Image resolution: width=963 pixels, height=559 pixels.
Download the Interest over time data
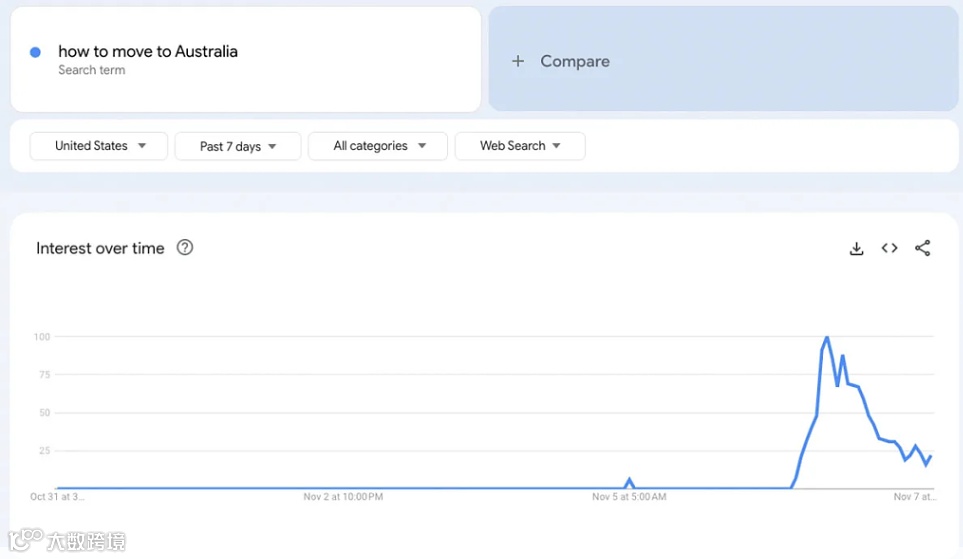(x=856, y=249)
